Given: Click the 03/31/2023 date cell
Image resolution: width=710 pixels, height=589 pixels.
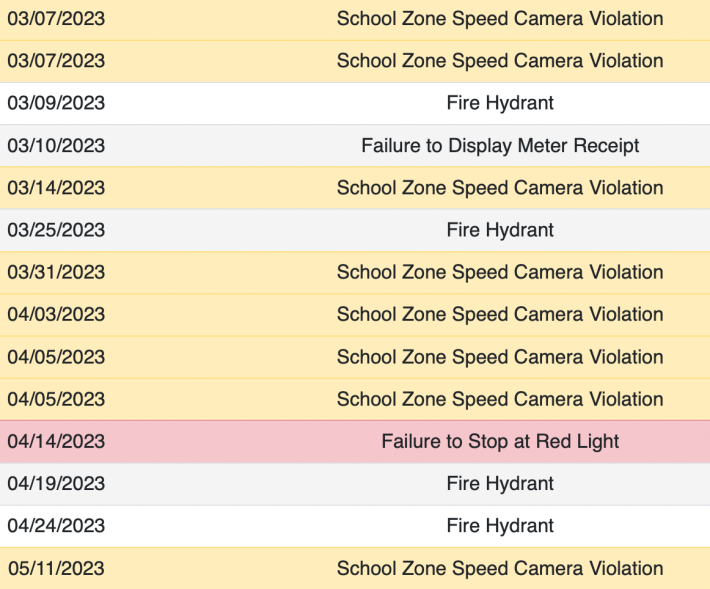Looking at the screenshot, I should coord(56,272).
